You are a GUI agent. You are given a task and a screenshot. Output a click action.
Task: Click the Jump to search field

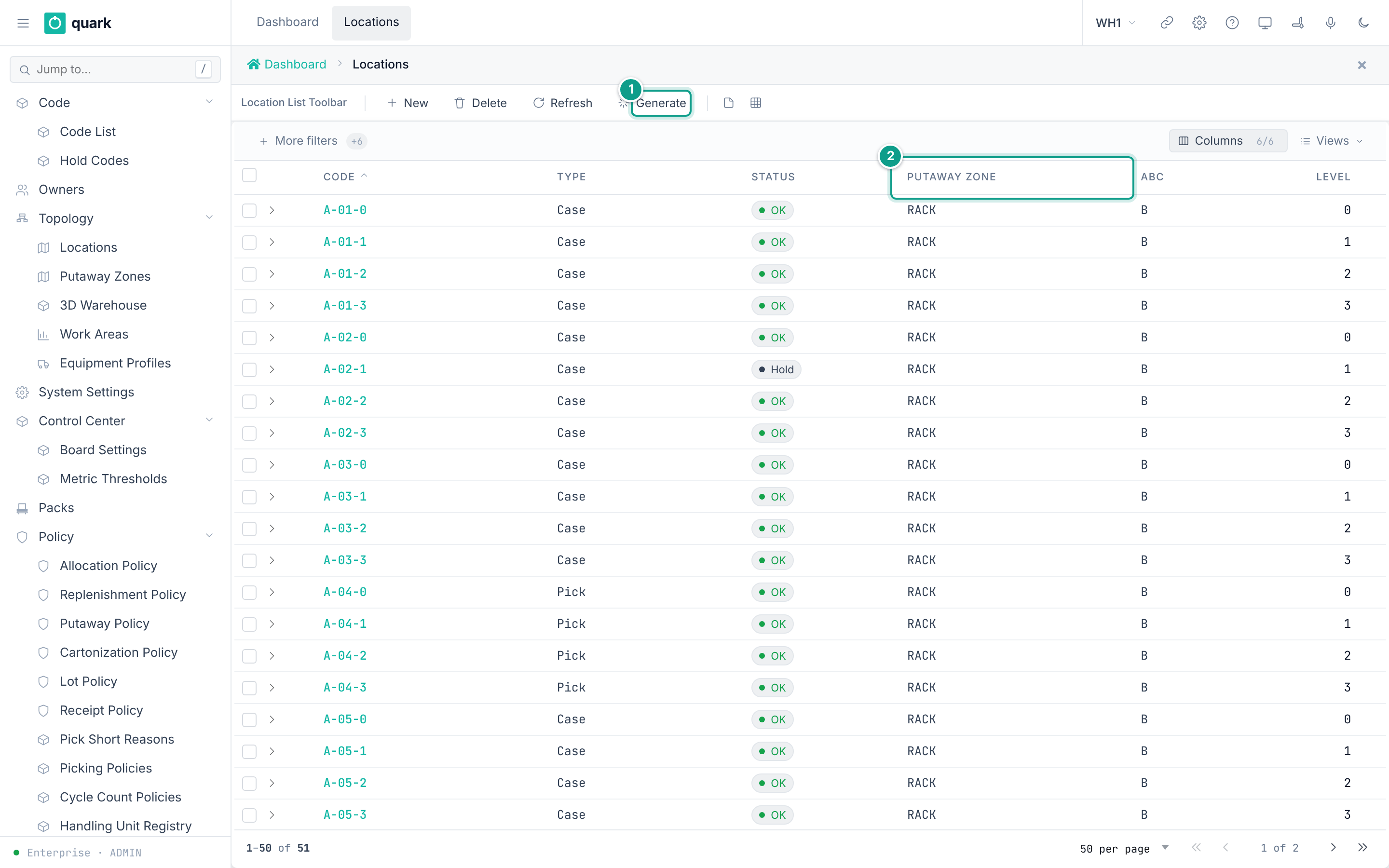pos(115,69)
